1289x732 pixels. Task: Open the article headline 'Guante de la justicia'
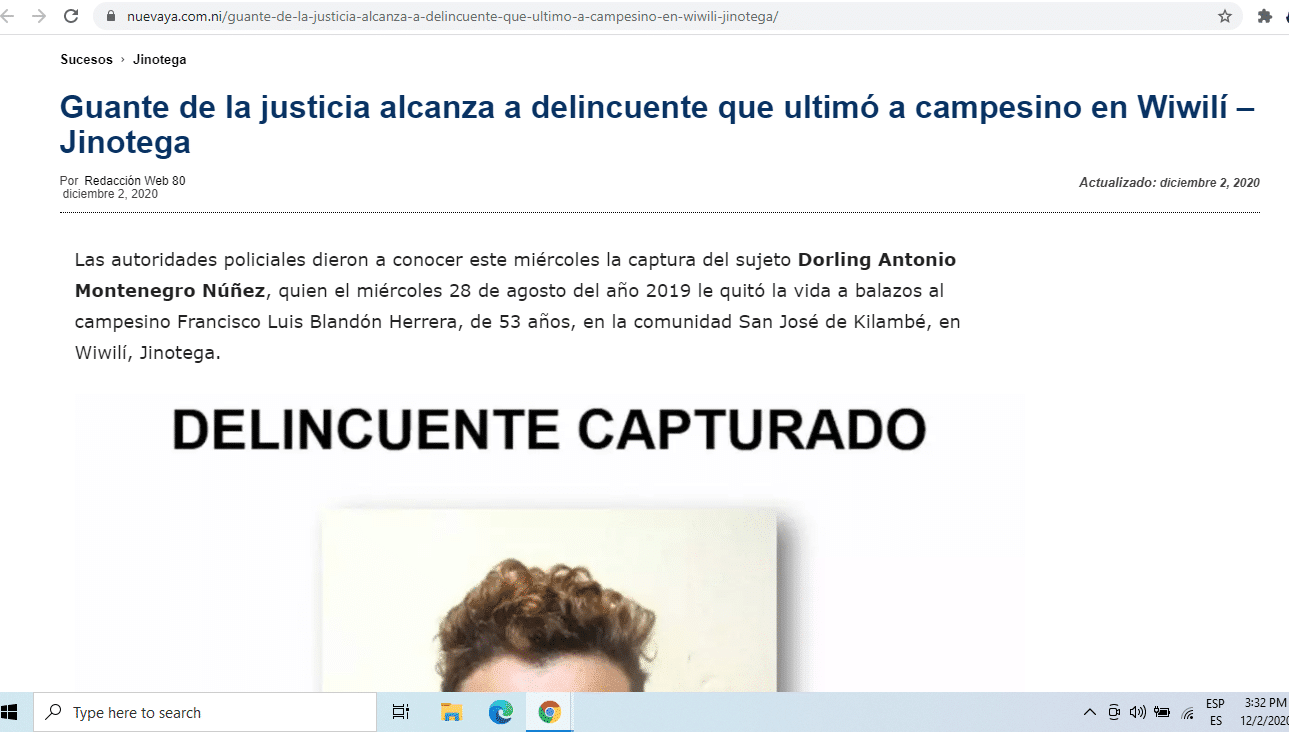pyautogui.click(x=657, y=125)
